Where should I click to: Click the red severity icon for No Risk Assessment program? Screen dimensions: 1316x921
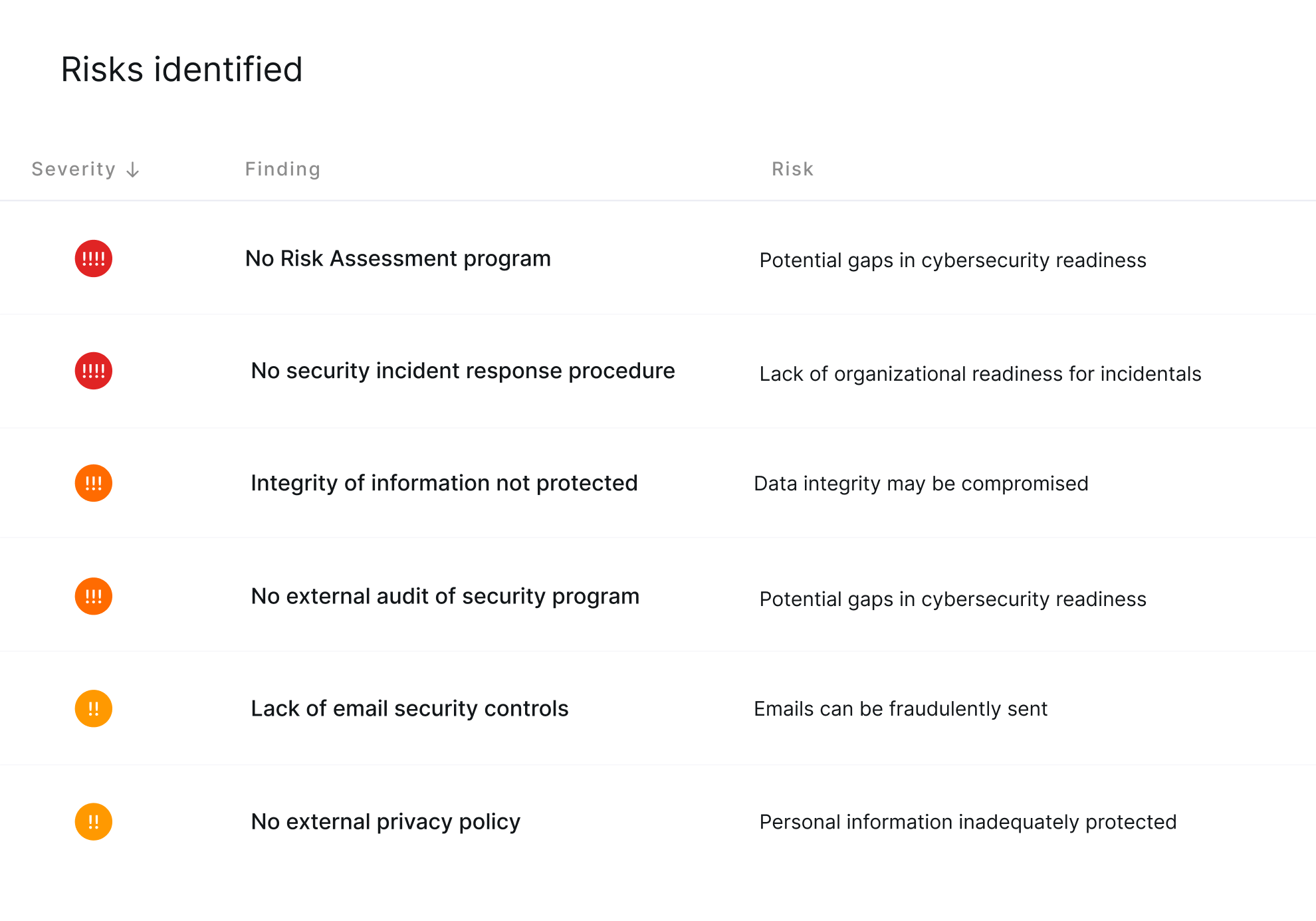pyautogui.click(x=93, y=258)
